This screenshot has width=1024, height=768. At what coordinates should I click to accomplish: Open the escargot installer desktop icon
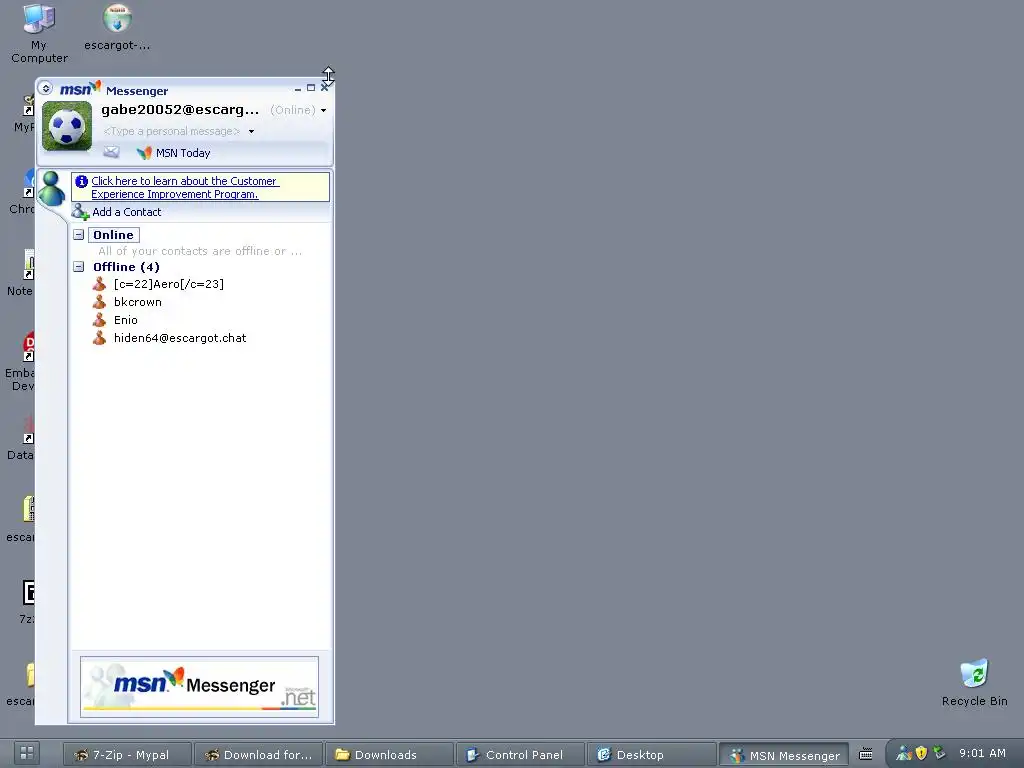point(117,27)
